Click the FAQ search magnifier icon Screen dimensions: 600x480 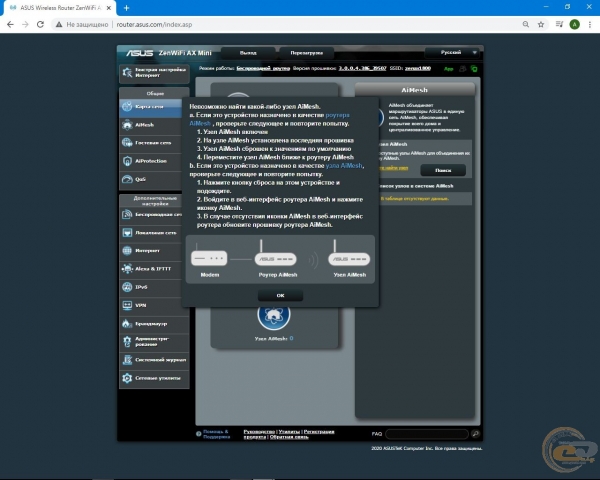pos(476,434)
